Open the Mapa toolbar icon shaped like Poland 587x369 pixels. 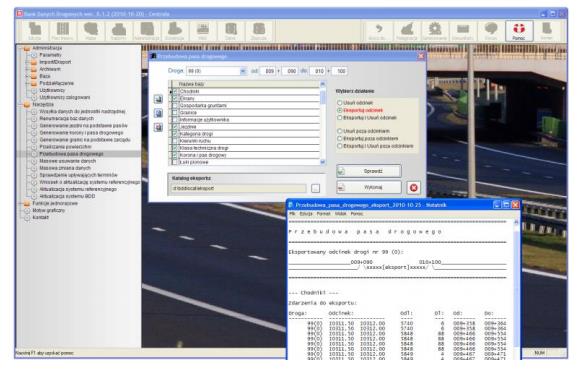[91, 31]
